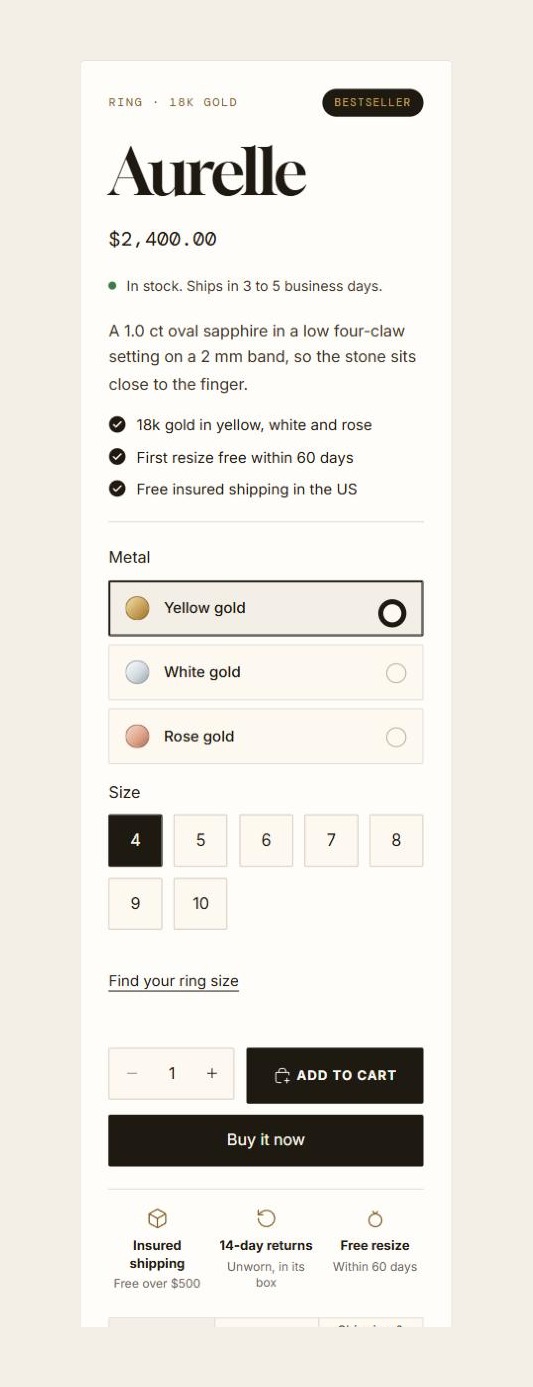533x1387 pixels.
Task: Choose ring size 10
Action: (200, 904)
